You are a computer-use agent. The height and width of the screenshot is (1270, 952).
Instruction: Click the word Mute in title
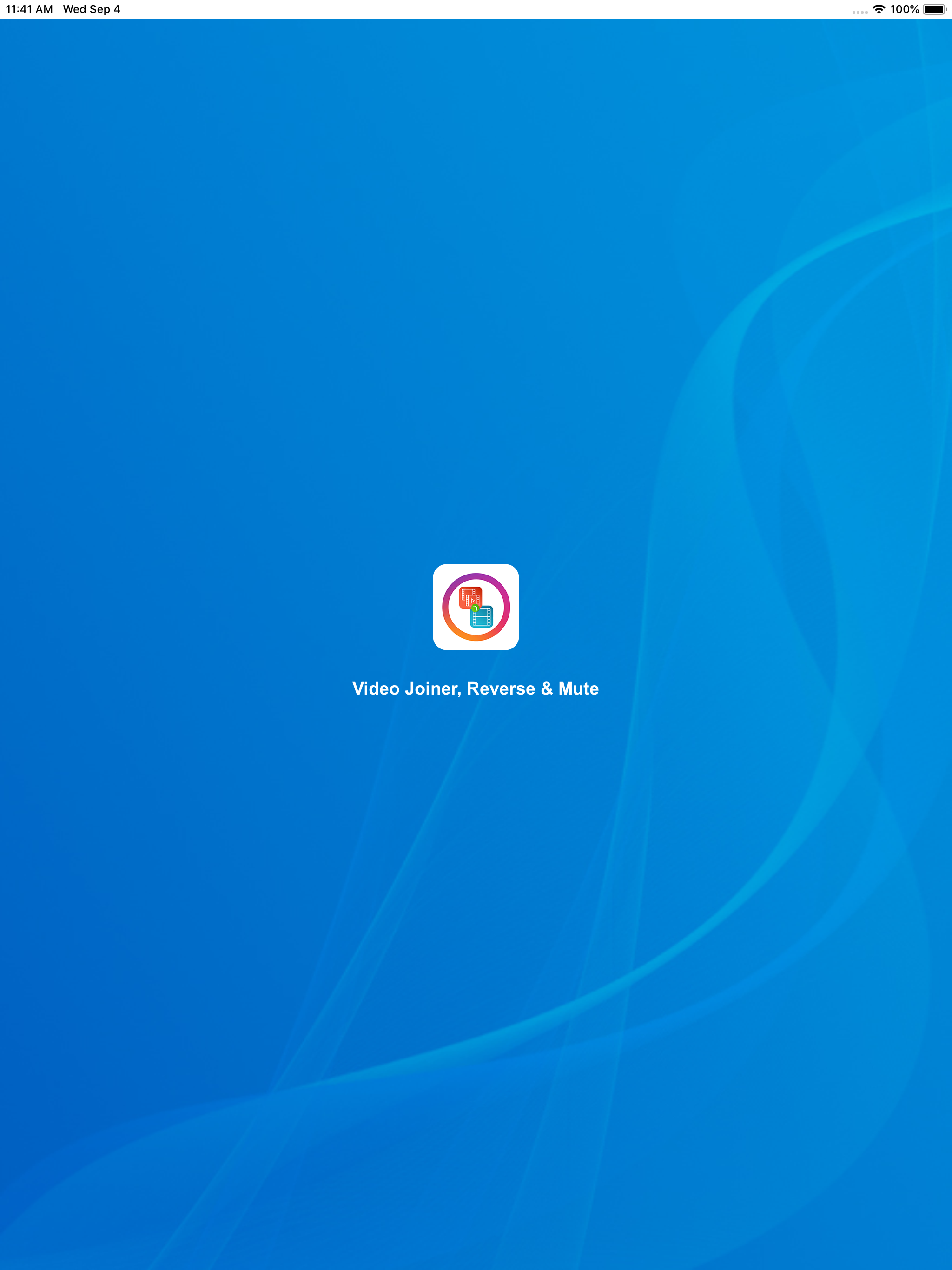pyautogui.click(x=578, y=688)
